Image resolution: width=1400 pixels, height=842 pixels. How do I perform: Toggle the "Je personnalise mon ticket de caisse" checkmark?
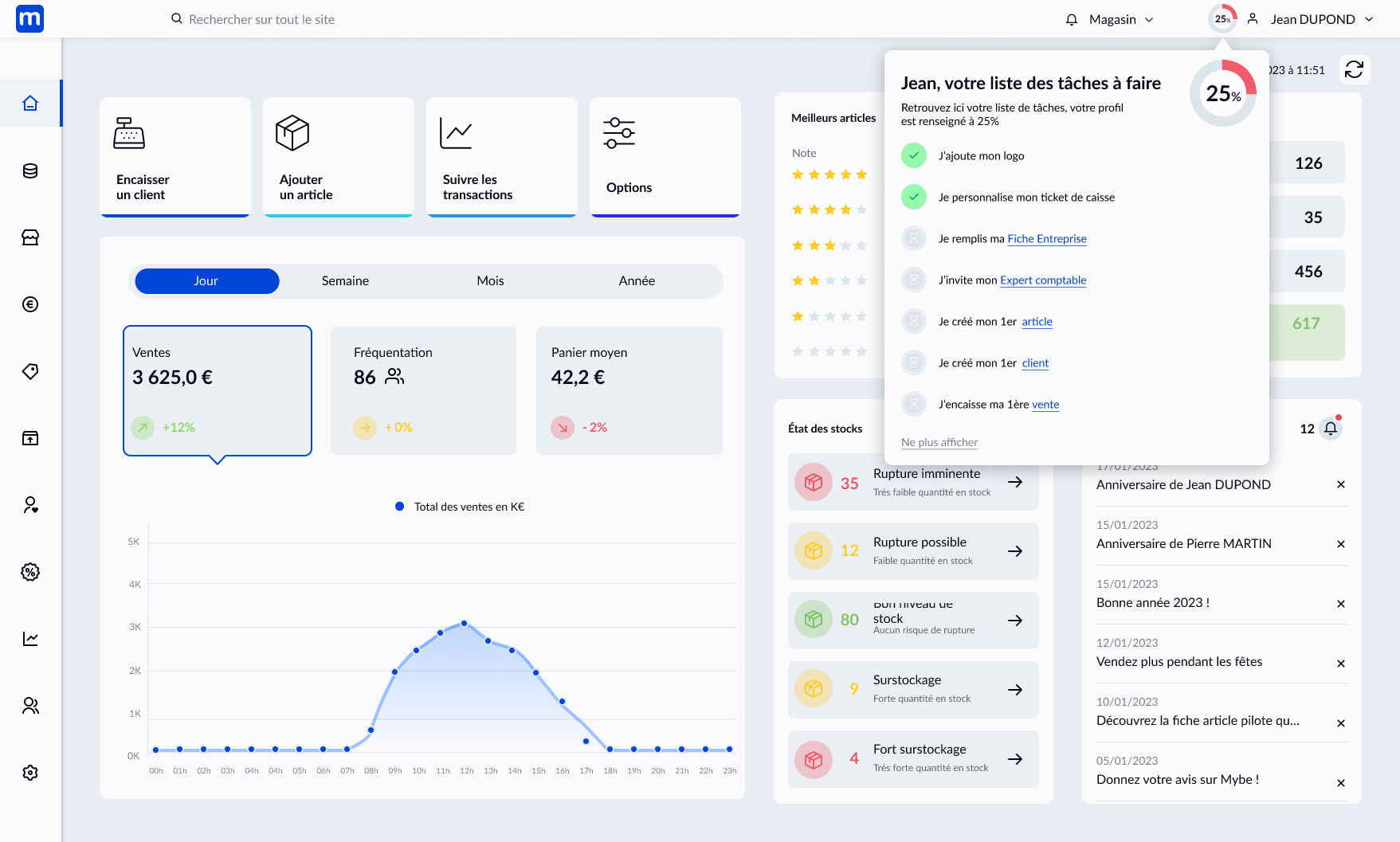point(914,197)
